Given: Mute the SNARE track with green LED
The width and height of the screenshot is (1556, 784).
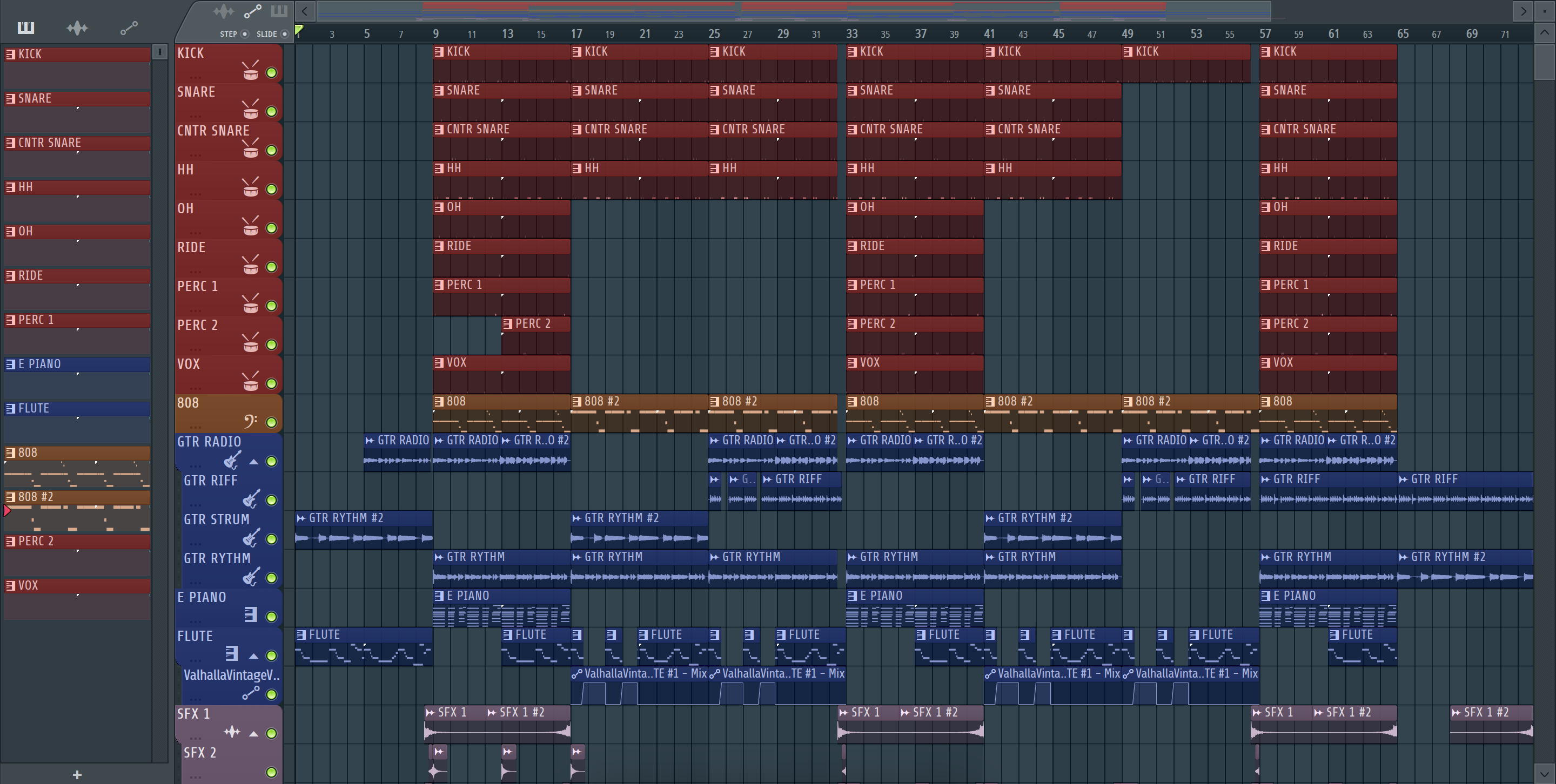Looking at the screenshot, I should tap(272, 112).
